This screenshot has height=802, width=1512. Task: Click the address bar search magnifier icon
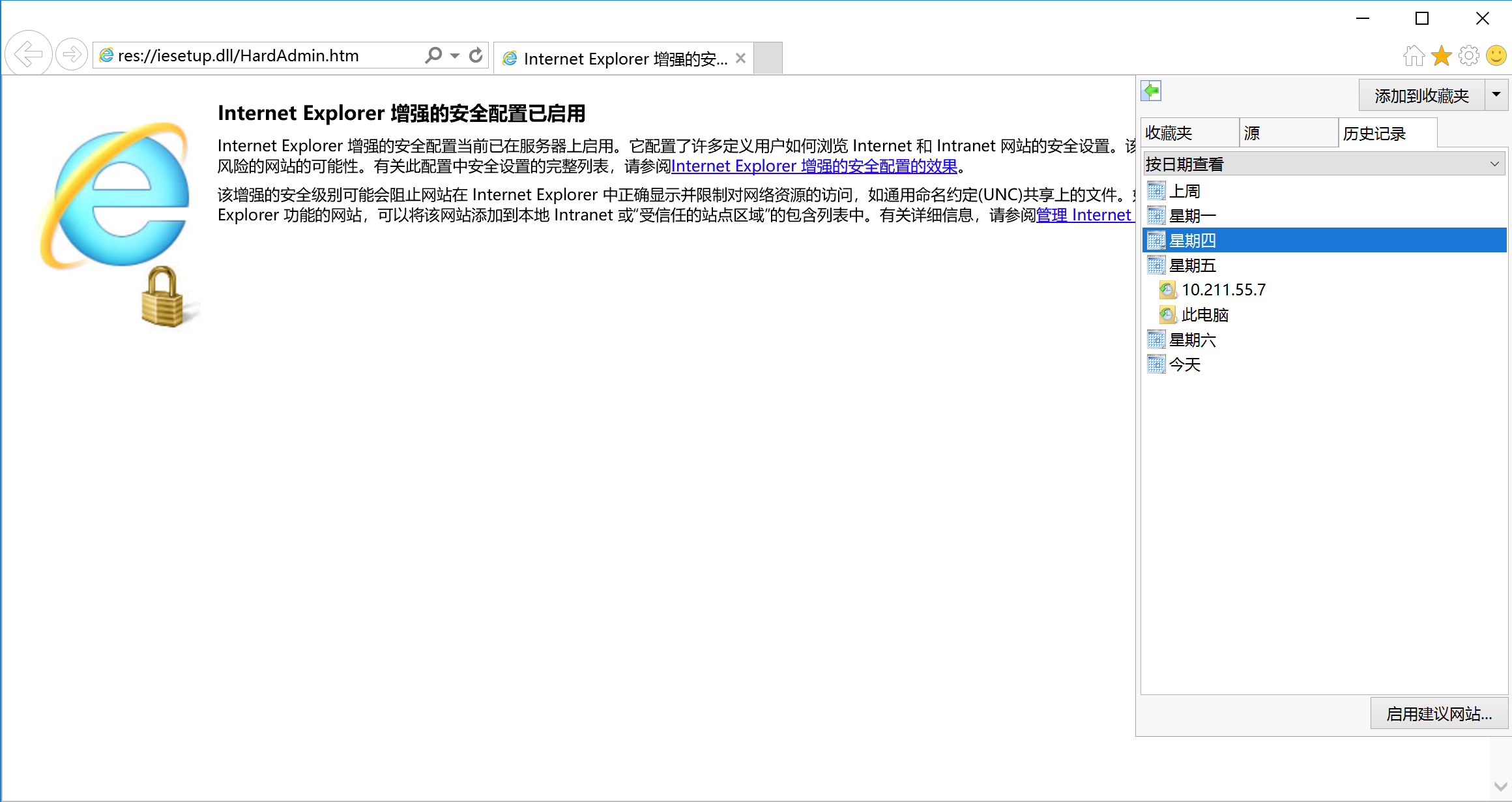point(433,55)
